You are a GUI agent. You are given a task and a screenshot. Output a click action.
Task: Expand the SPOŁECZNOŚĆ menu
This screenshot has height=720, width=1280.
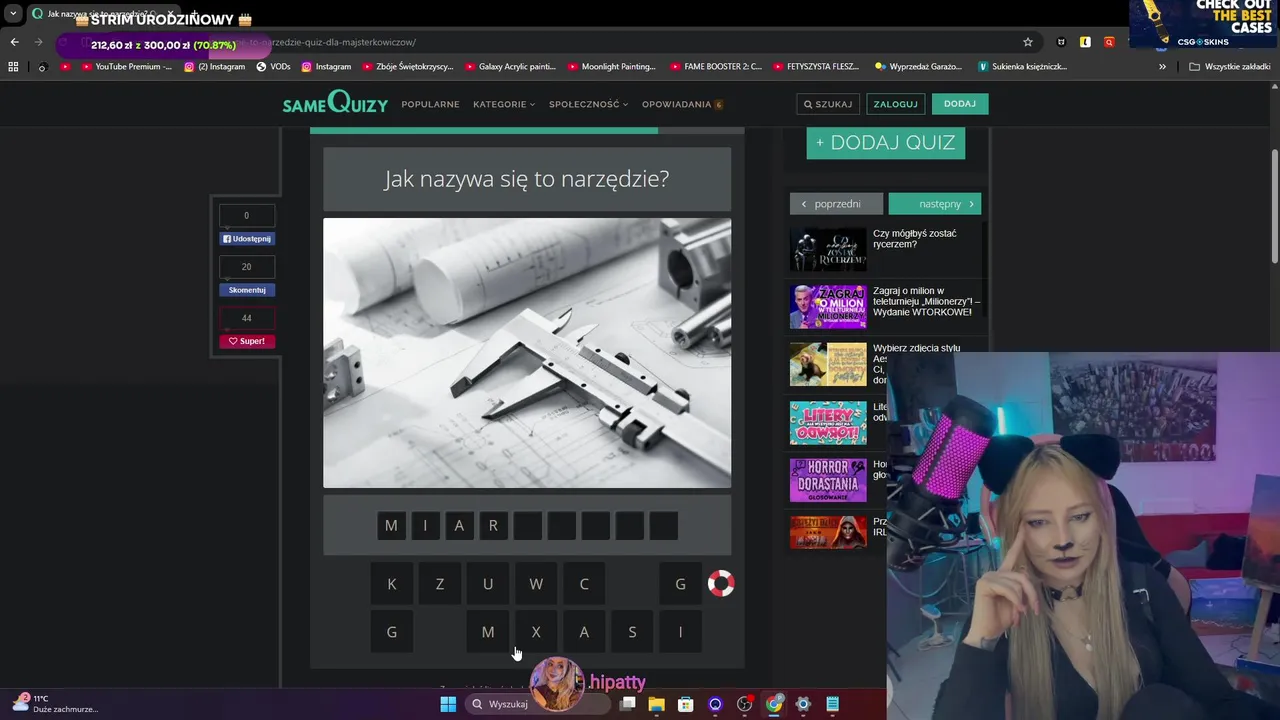tap(589, 104)
